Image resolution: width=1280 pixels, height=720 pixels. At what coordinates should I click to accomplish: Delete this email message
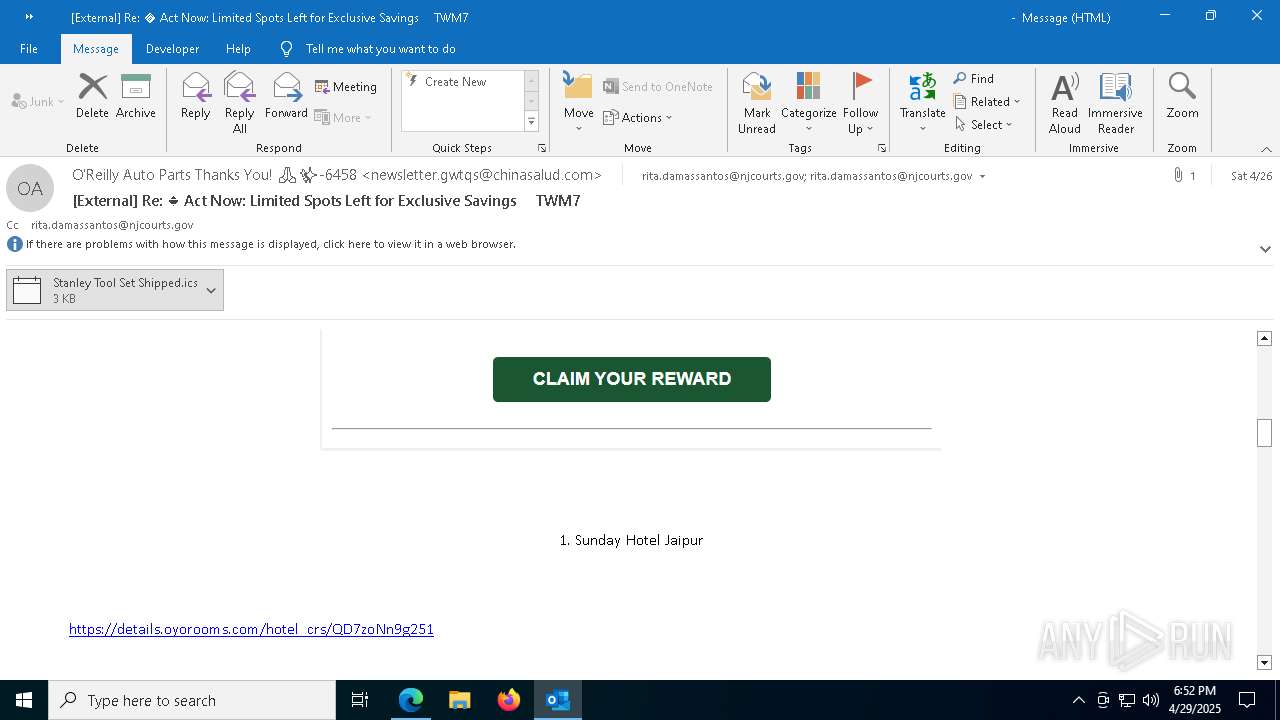(x=92, y=96)
